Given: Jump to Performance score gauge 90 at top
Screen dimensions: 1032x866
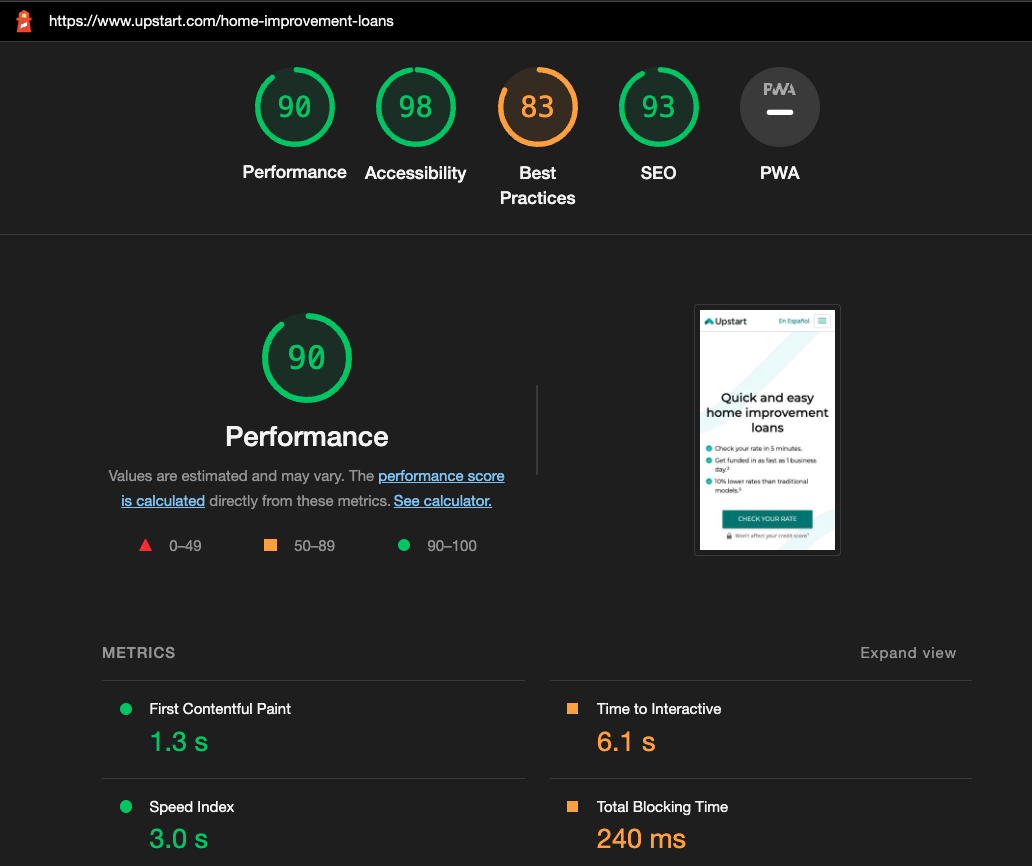Looking at the screenshot, I should pyautogui.click(x=295, y=107).
